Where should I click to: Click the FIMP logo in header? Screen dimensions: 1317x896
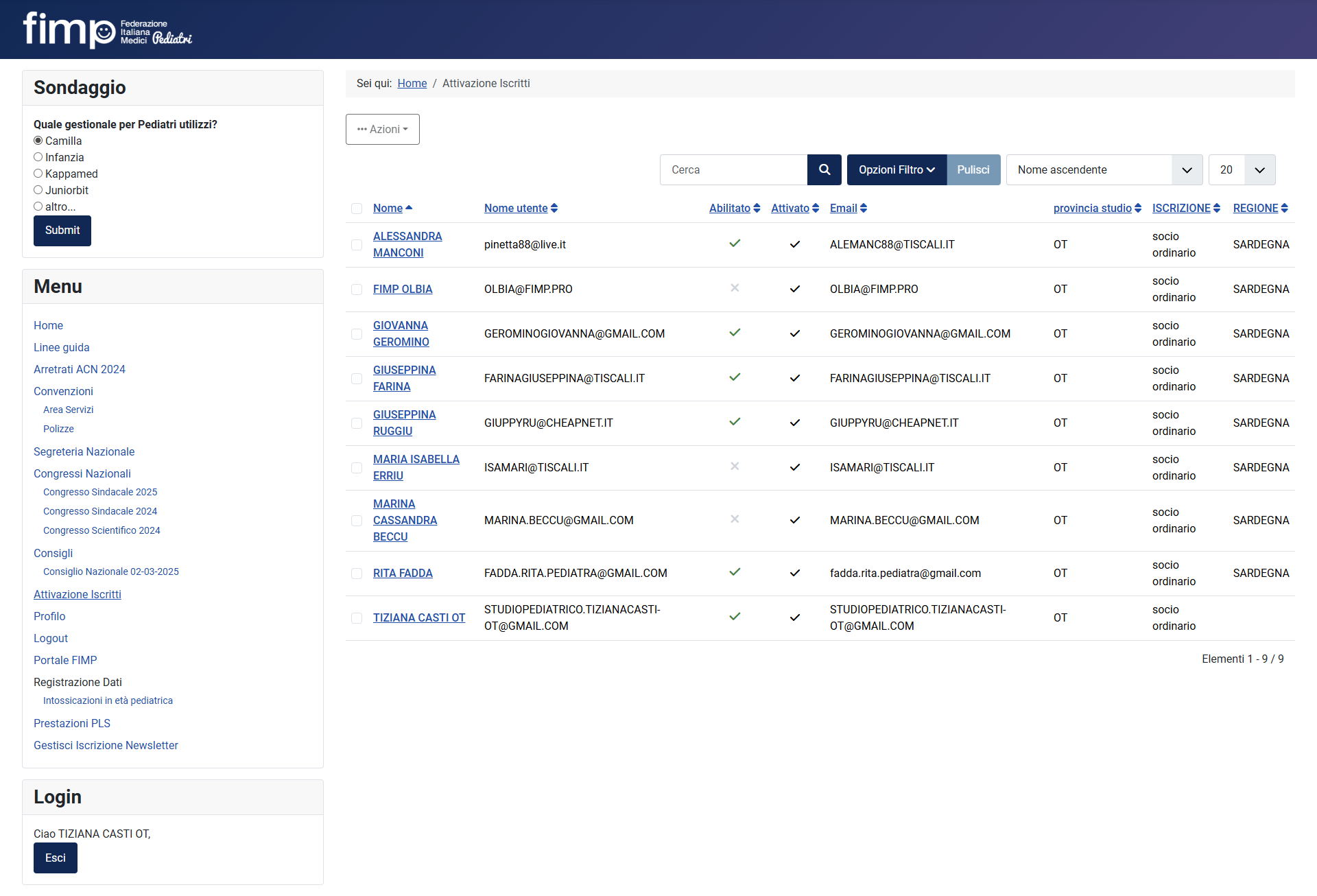[107, 30]
